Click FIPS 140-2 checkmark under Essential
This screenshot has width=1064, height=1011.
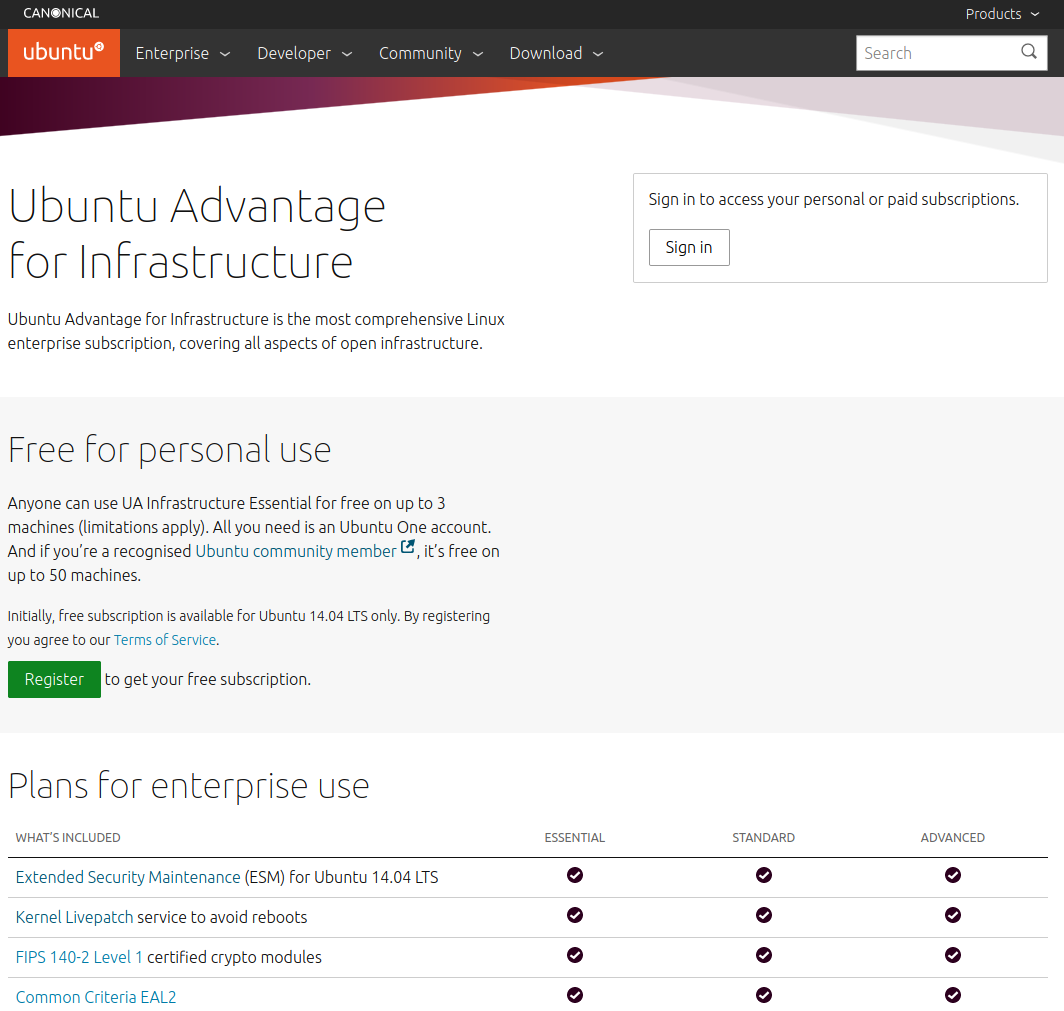pyautogui.click(x=575, y=955)
